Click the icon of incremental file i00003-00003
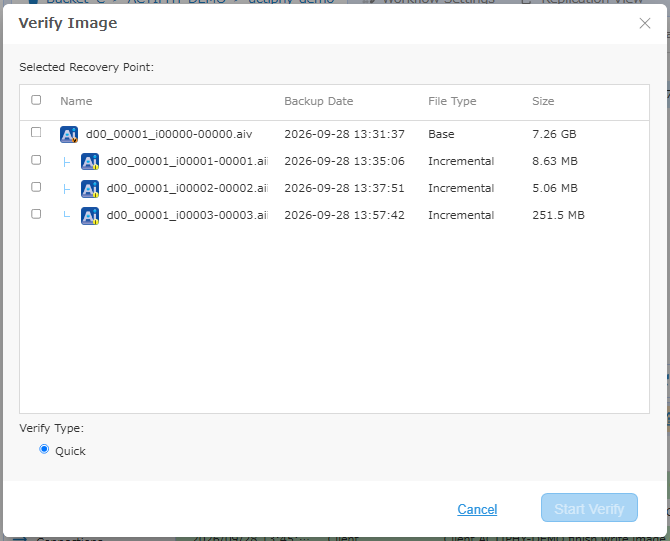Image resolution: width=670 pixels, height=541 pixels. [90, 215]
